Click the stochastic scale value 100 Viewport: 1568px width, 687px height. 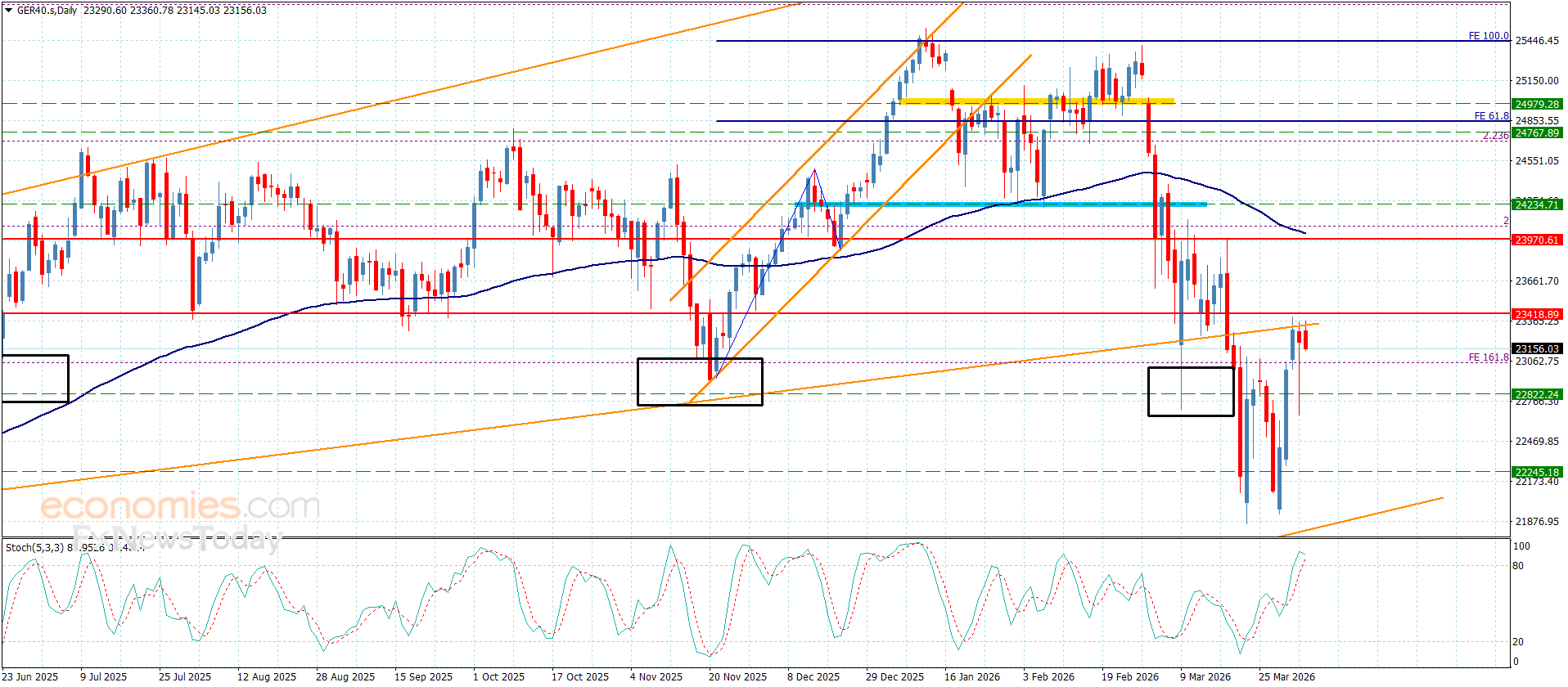click(x=1521, y=546)
